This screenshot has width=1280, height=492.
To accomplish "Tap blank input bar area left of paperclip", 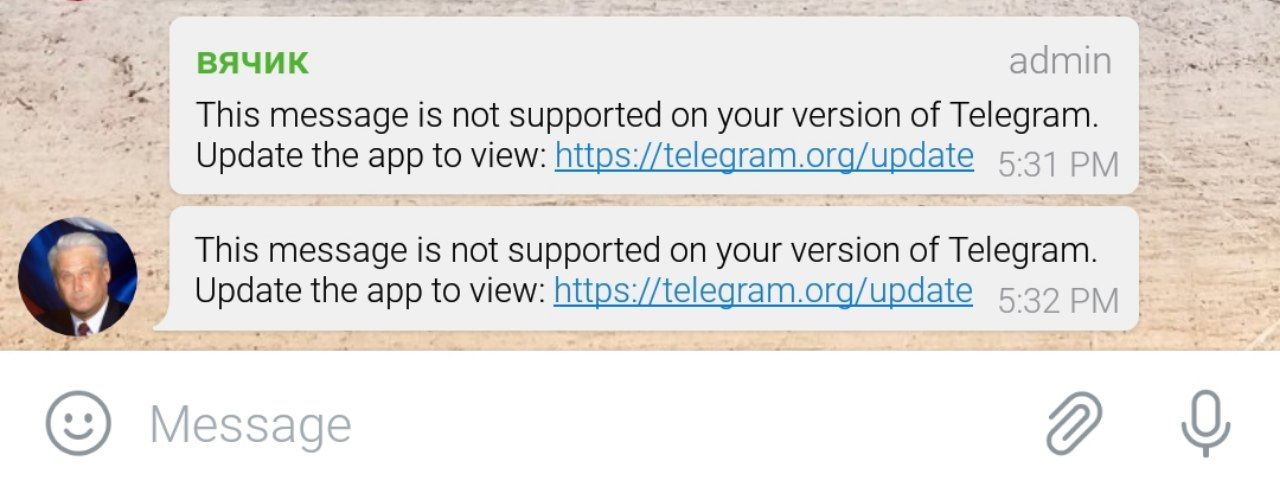I will pyautogui.click(x=700, y=423).
